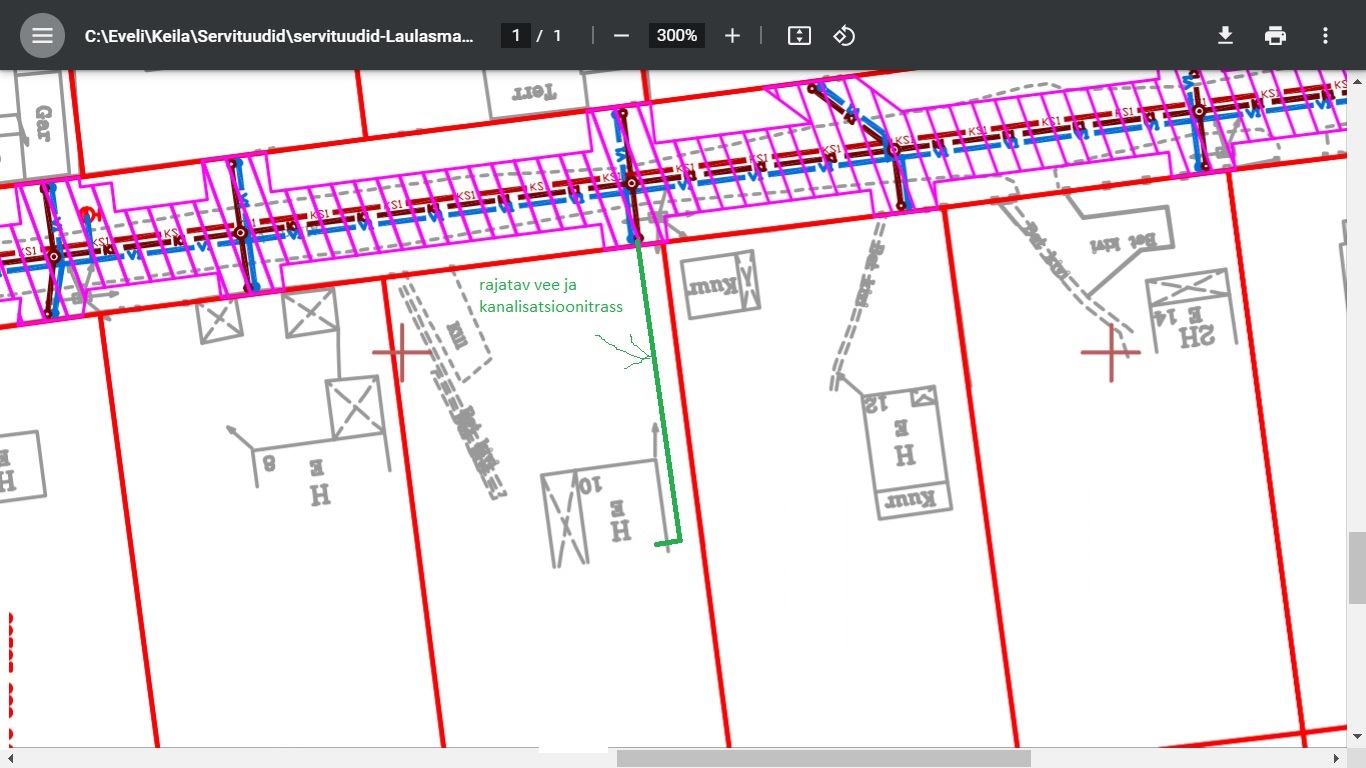Rotate the document counterclockwise
Screen dimensions: 1366x768
click(x=844, y=36)
